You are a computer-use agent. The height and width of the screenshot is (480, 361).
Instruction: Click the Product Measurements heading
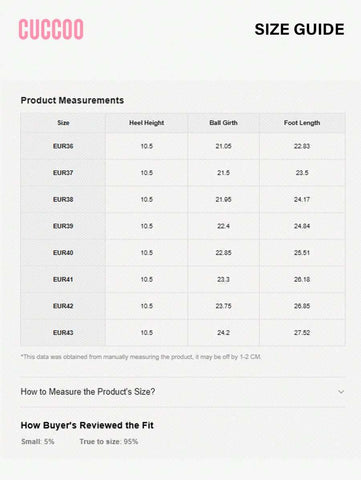point(72,100)
